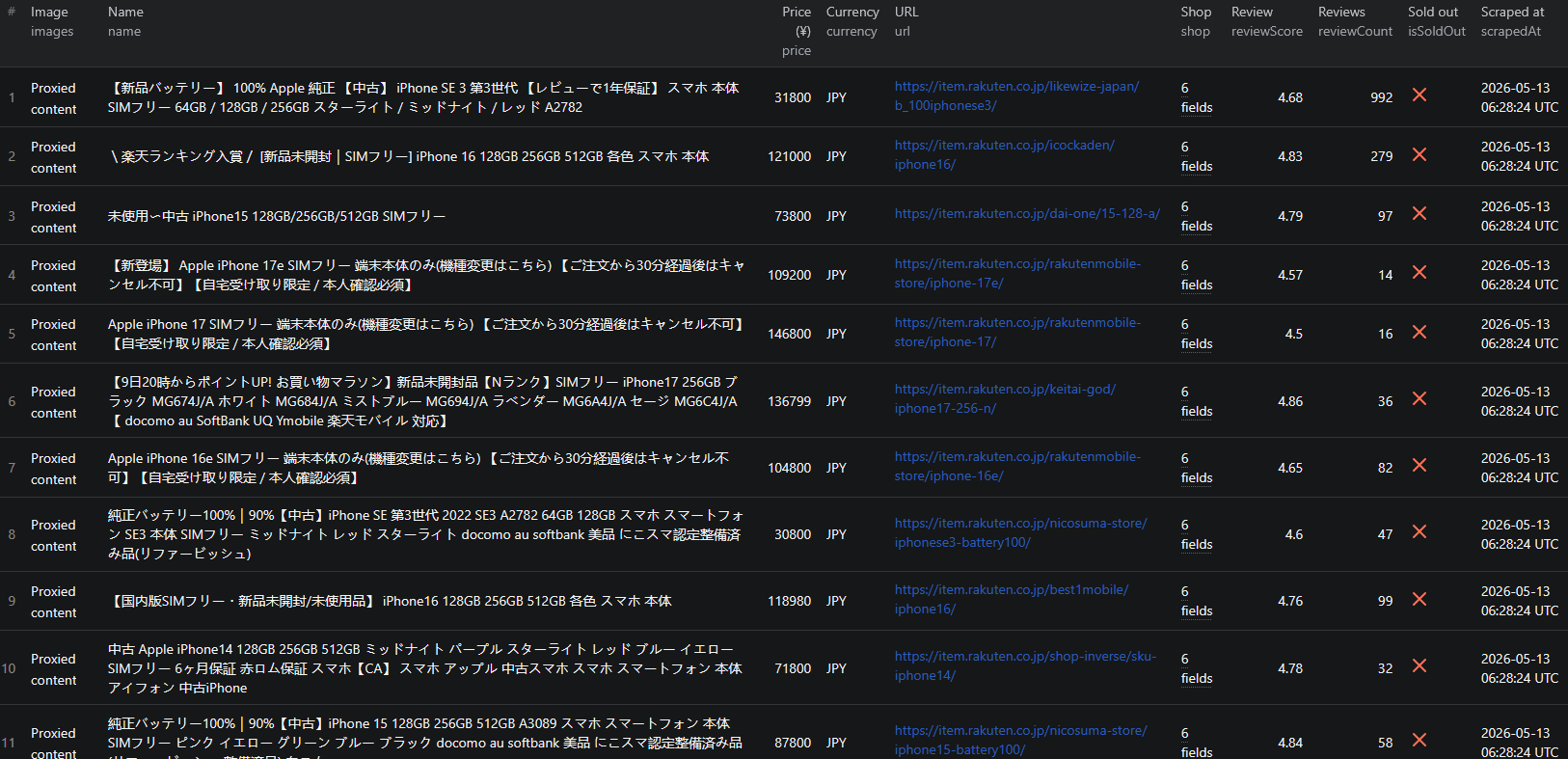Expand '6 fields' in the iphone-17e row
The width and height of the screenshot is (1568, 759).
point(1196,275)
